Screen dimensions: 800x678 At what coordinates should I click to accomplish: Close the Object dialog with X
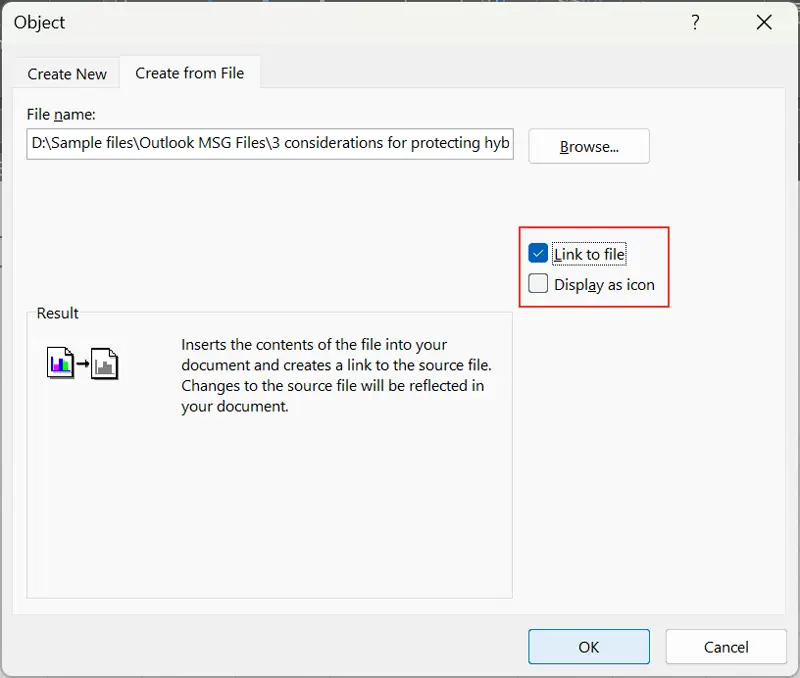tap(764, 23)
